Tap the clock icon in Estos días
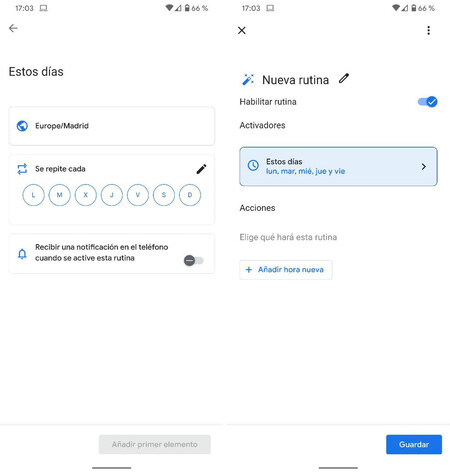The image size is (450, 472). click(253, 165)
